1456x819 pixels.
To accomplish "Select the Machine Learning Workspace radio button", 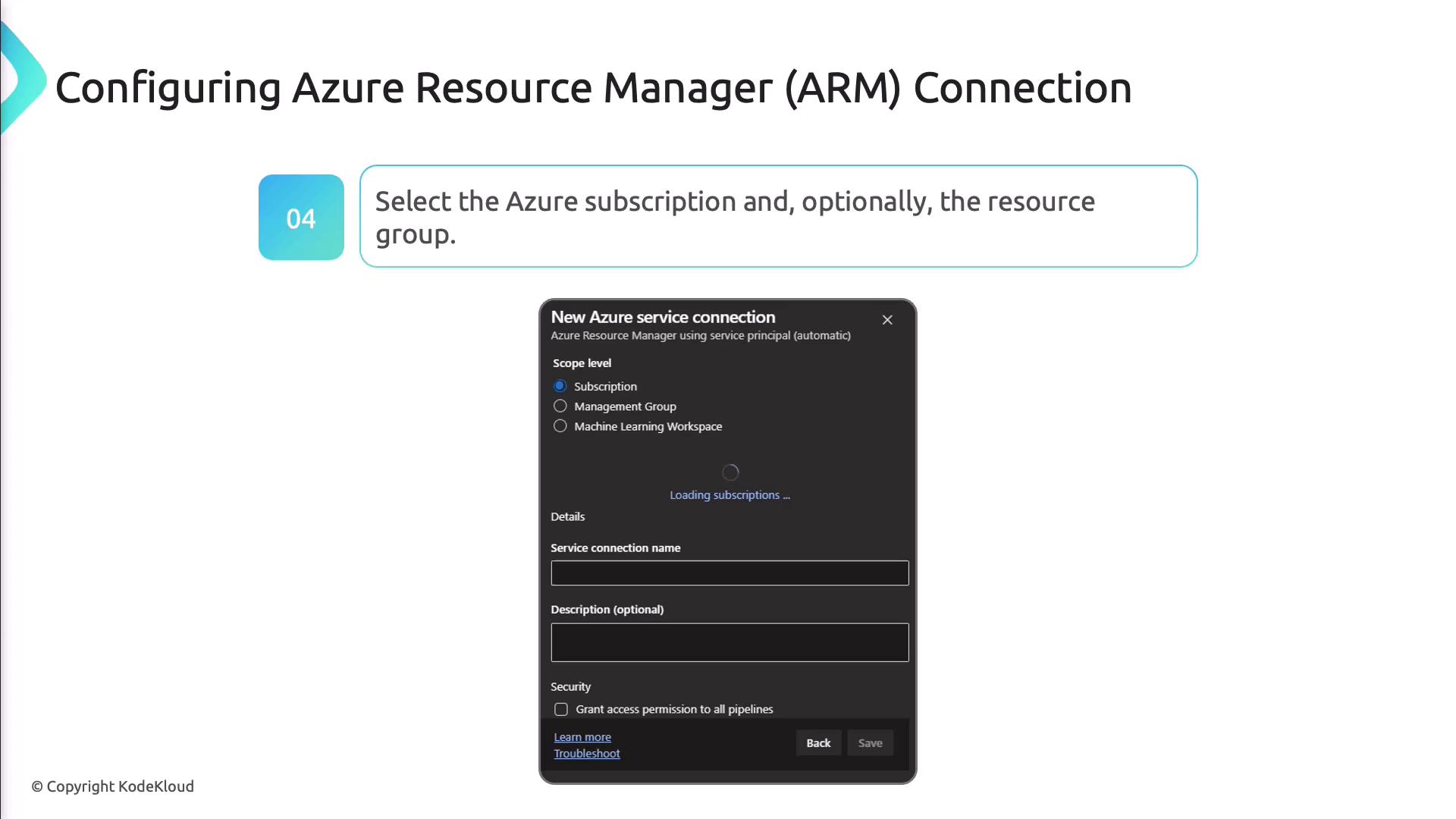I will [x=560, y=426].
